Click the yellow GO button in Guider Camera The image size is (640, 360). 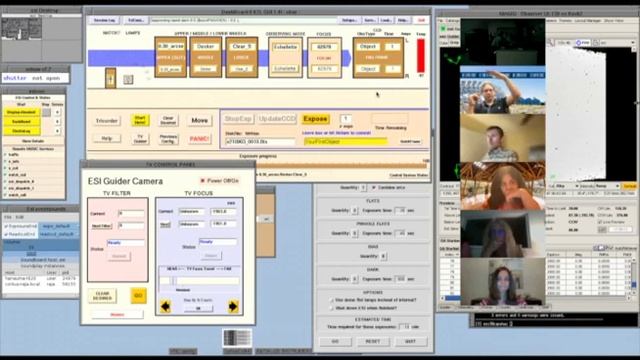coord(138,296)
